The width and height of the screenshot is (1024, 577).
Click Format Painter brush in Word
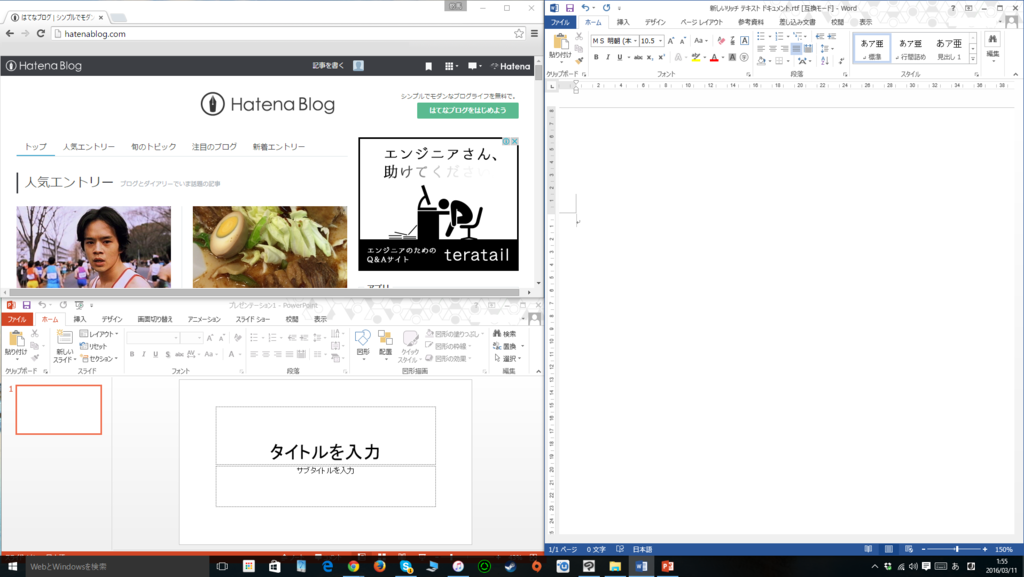(x=579, y=60)
